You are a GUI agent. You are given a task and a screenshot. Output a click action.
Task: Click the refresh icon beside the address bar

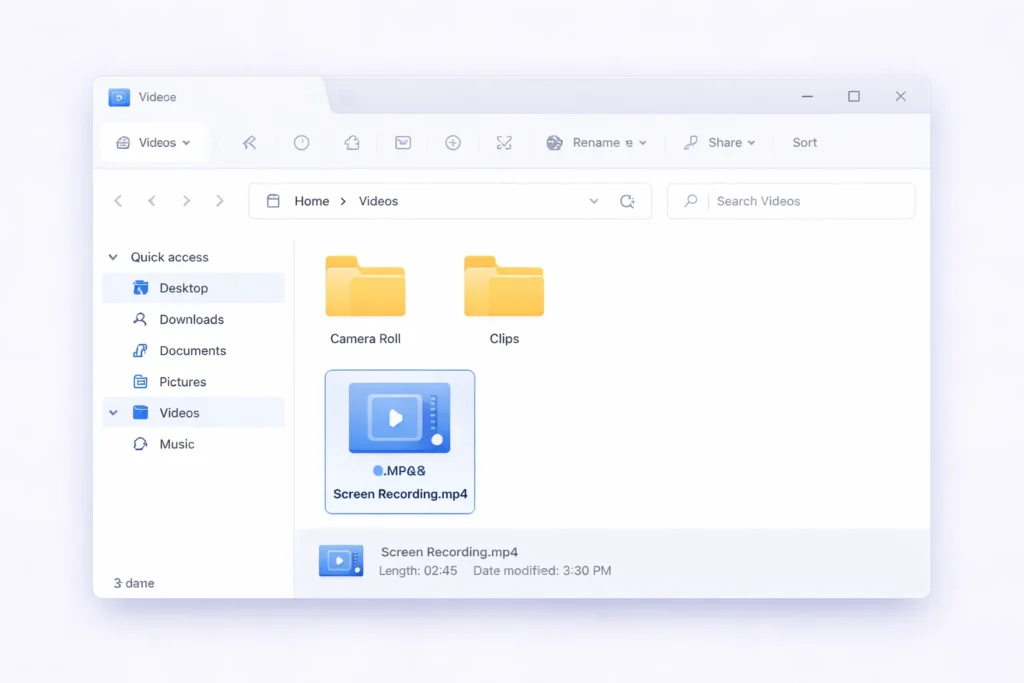pos(628,201)
